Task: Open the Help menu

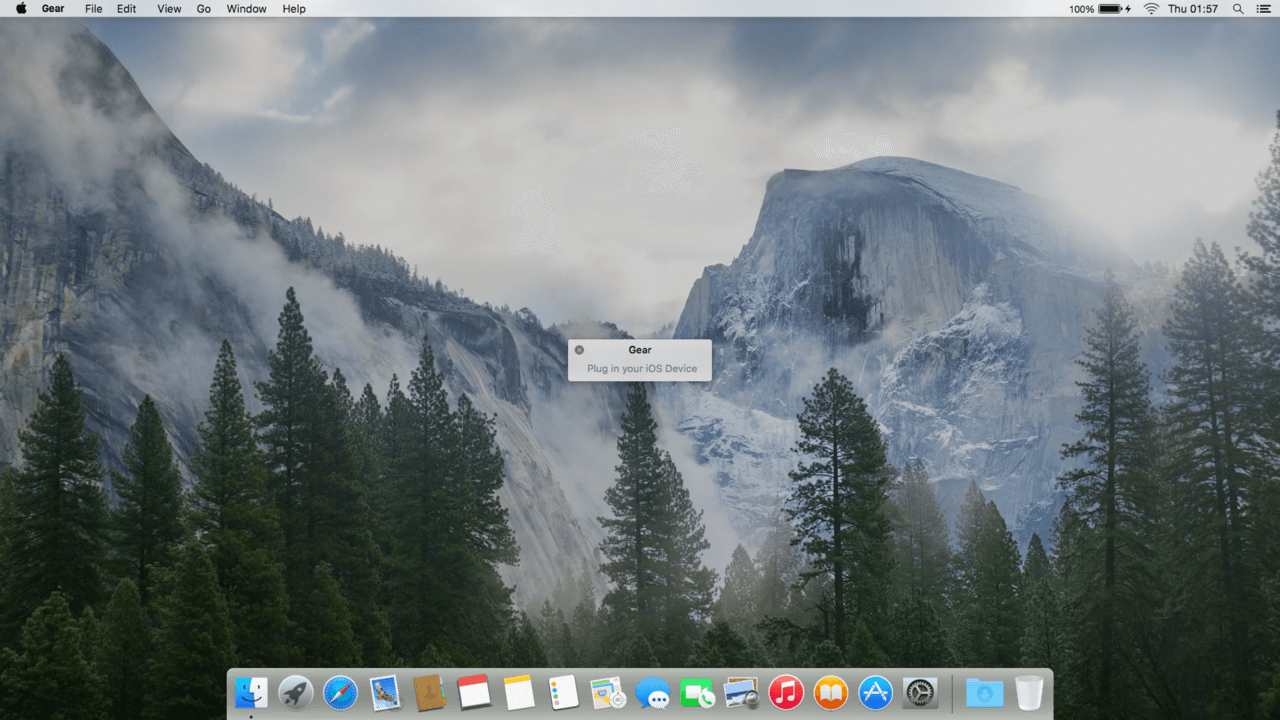Action: (x=294, y=8)
